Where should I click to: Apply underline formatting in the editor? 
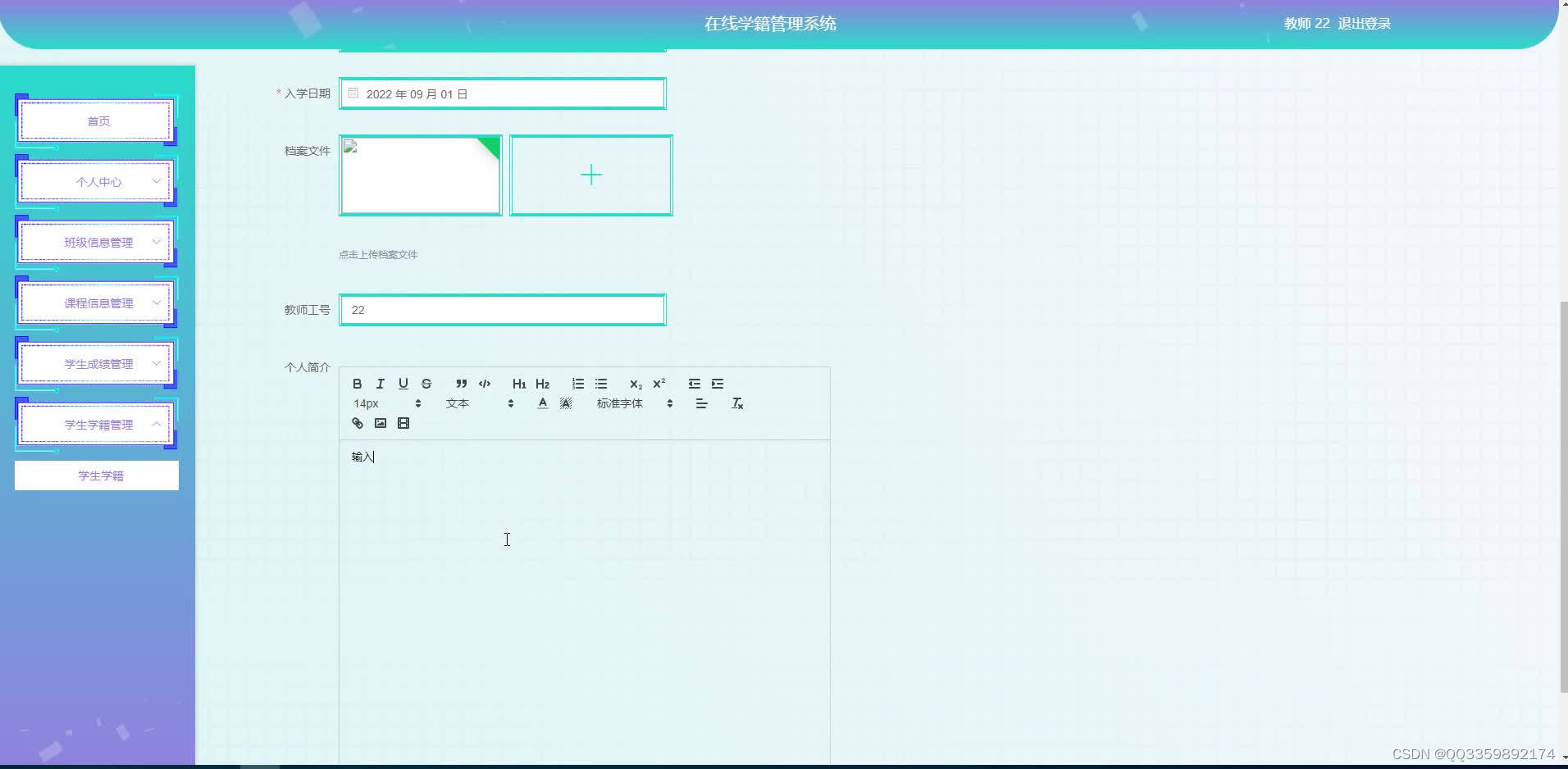tap(403, 384)
